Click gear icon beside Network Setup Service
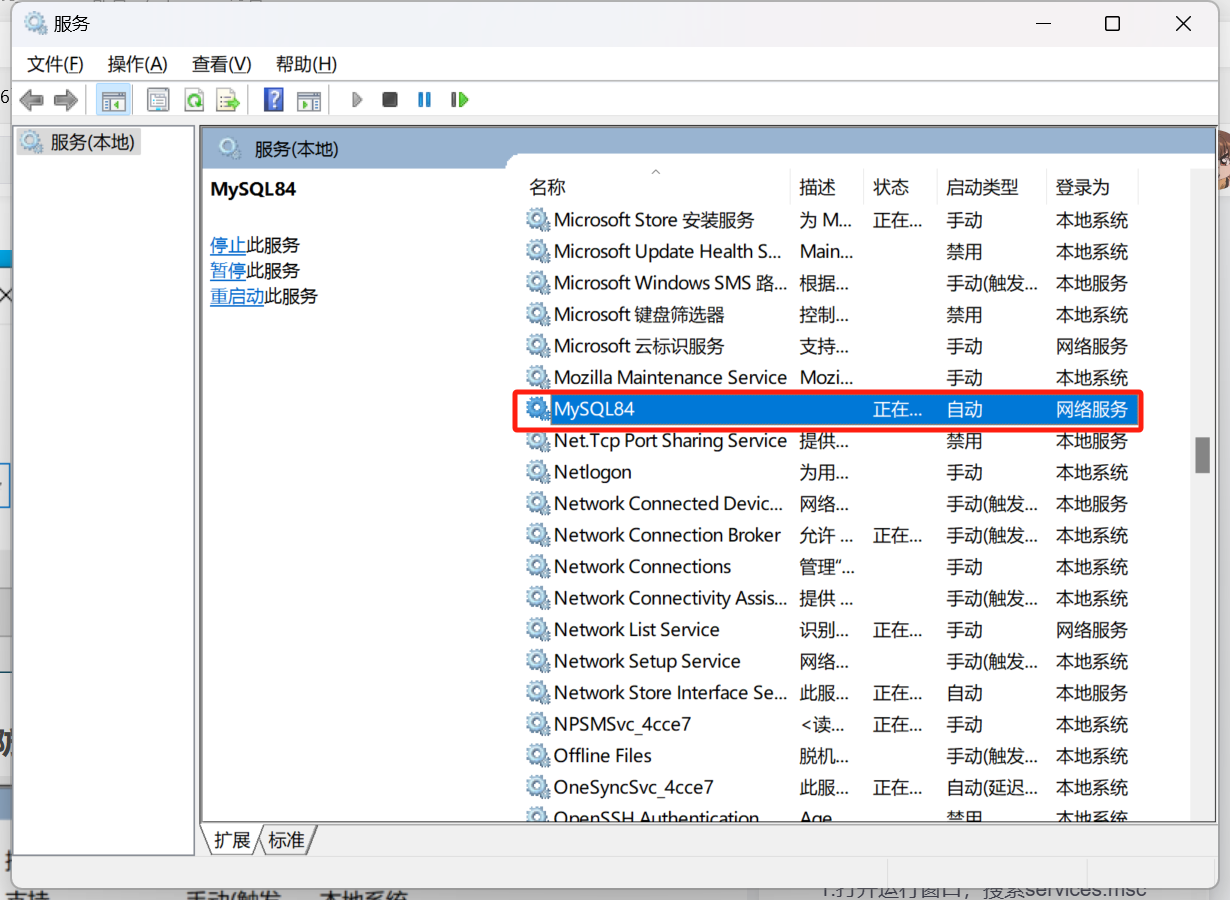1230x900 pixels. 538,661
